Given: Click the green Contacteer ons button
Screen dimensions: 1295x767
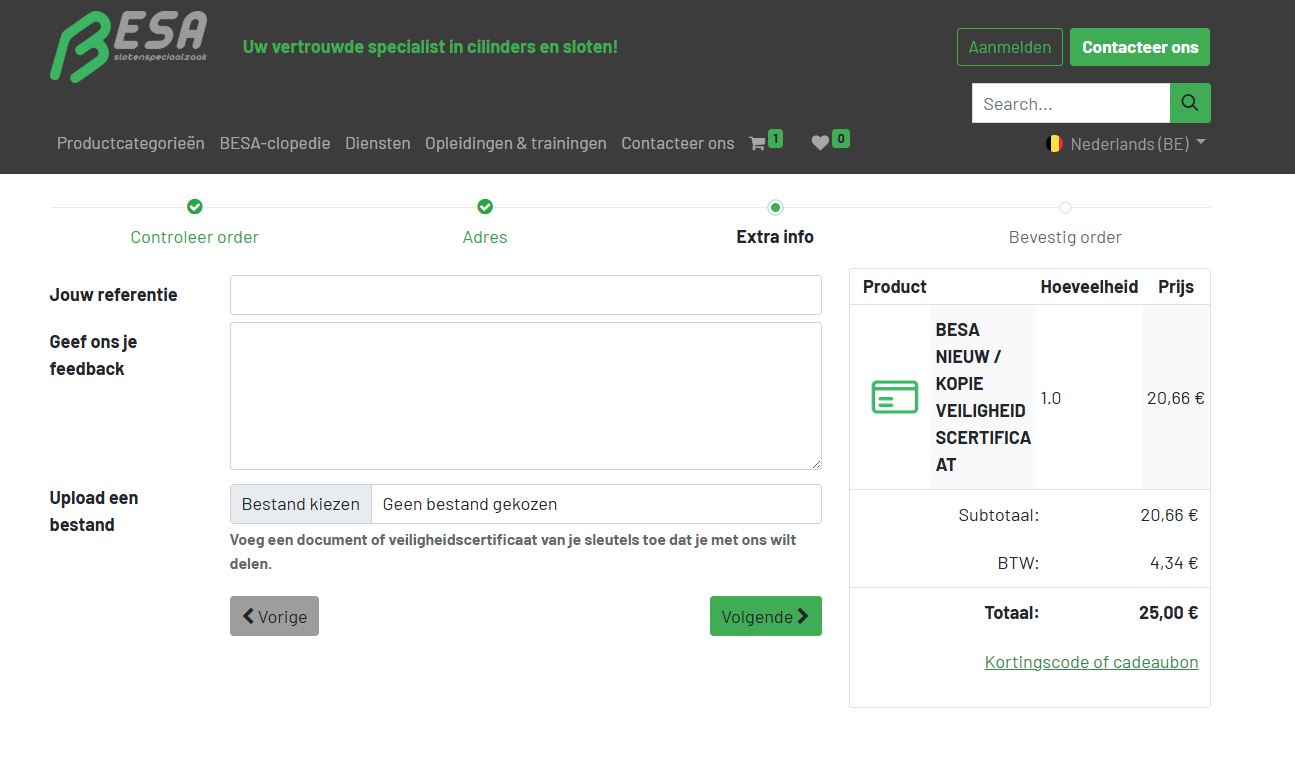Looking at the screenshot, I should [1139, 47].
